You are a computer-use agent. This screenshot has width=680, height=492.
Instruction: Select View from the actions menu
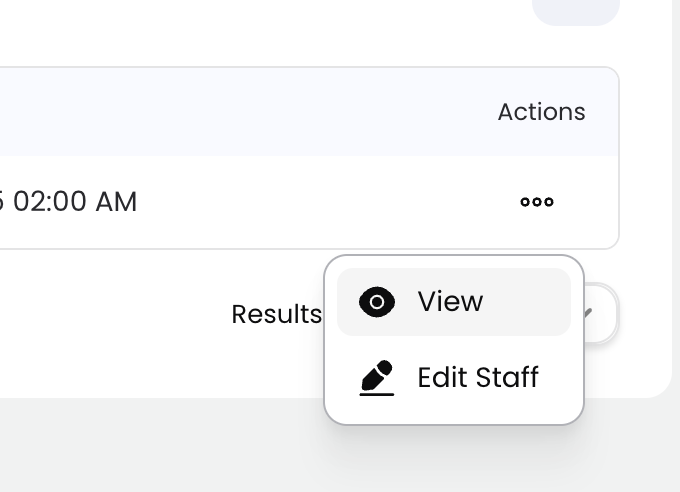coord(450,302)
